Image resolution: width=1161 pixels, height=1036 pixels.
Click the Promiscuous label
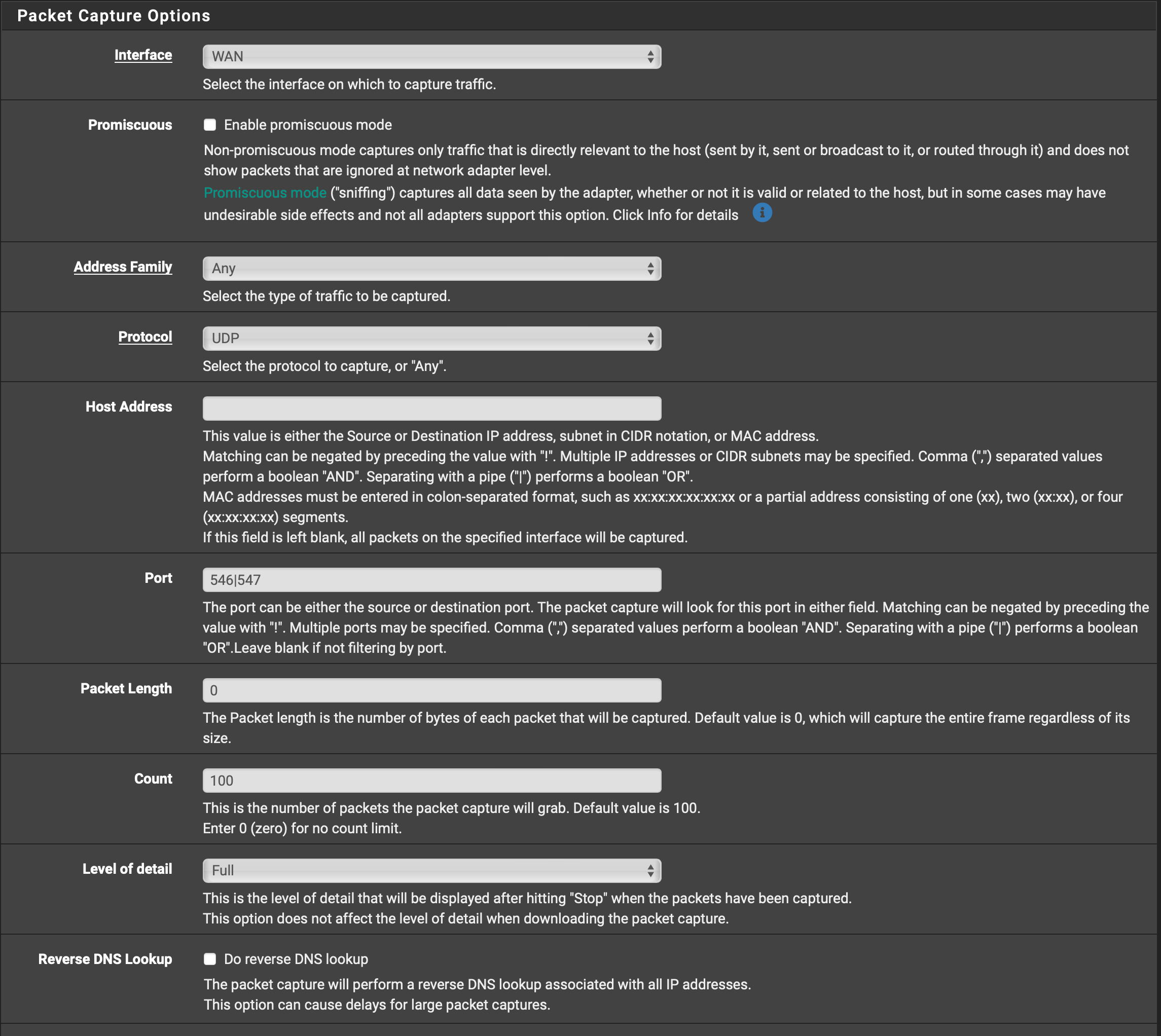click(x=130, y=125)
